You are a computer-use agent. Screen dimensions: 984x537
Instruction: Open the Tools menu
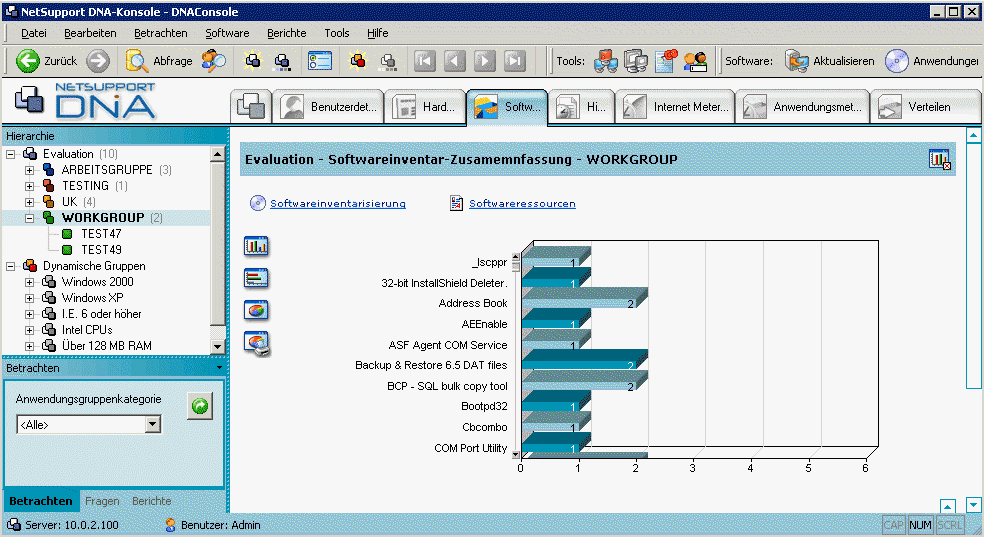[336, 33]
